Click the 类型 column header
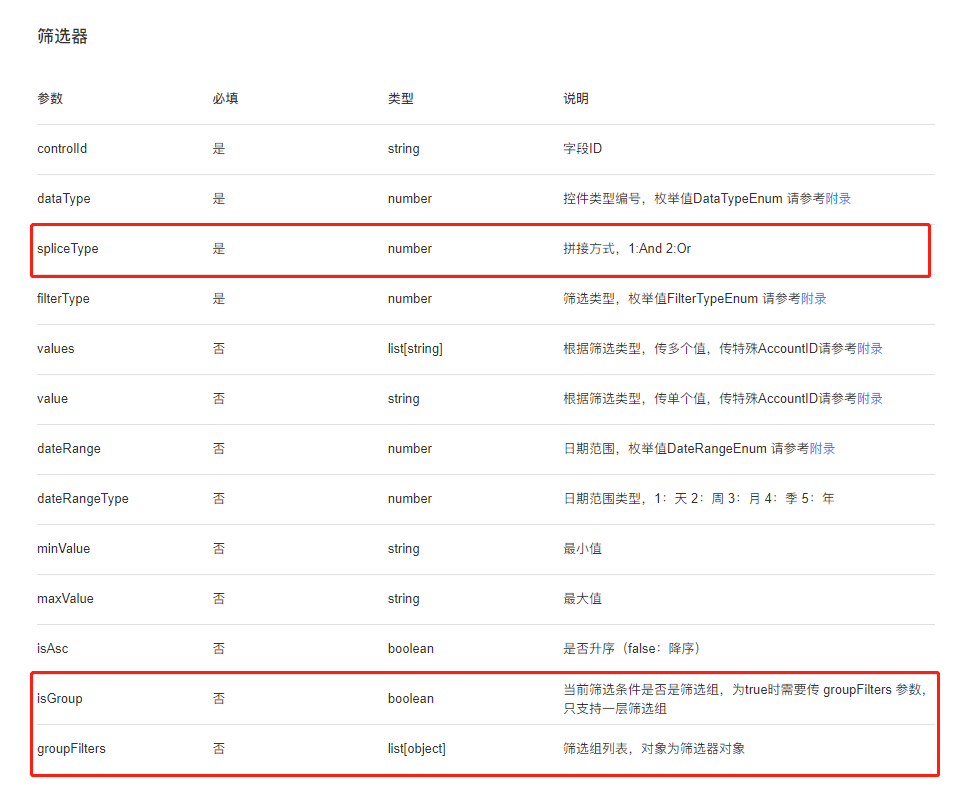Viewport: 965px width, 807px height. coord(400,98)
